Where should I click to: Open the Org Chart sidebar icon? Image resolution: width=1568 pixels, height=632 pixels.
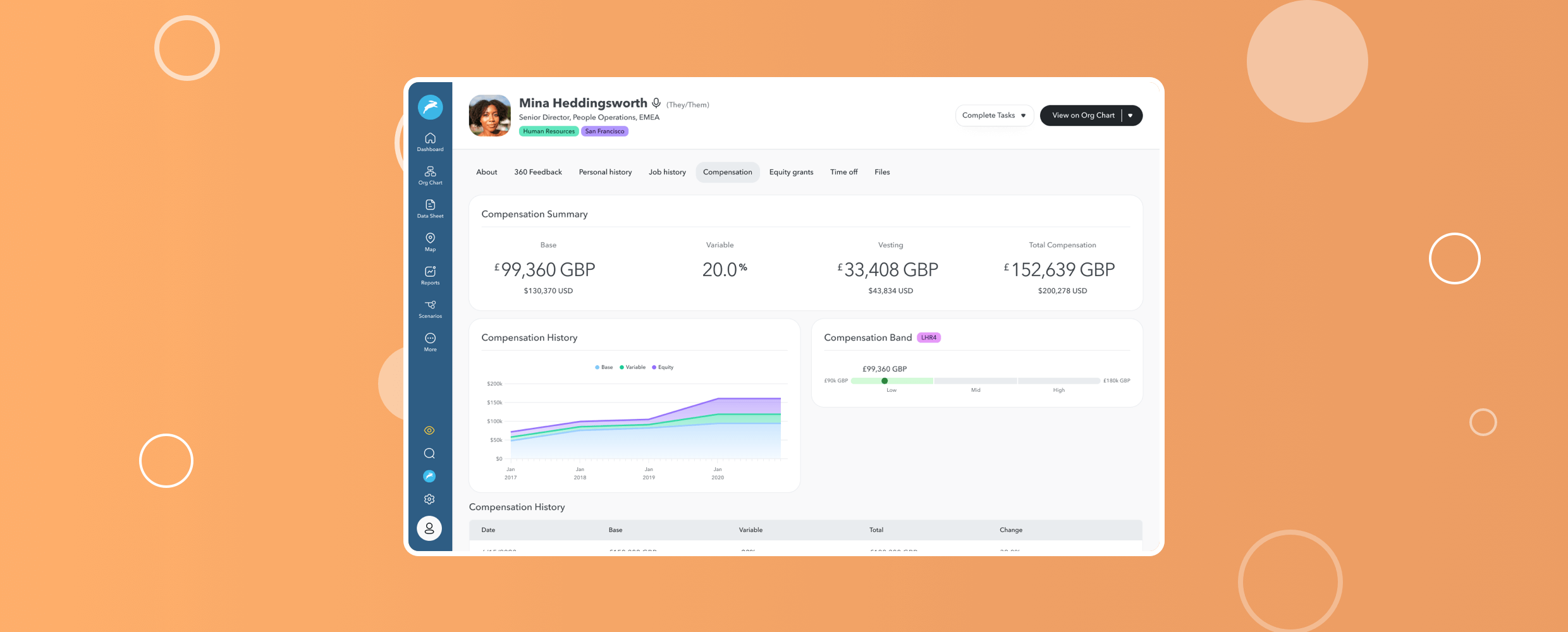point(430,175)
